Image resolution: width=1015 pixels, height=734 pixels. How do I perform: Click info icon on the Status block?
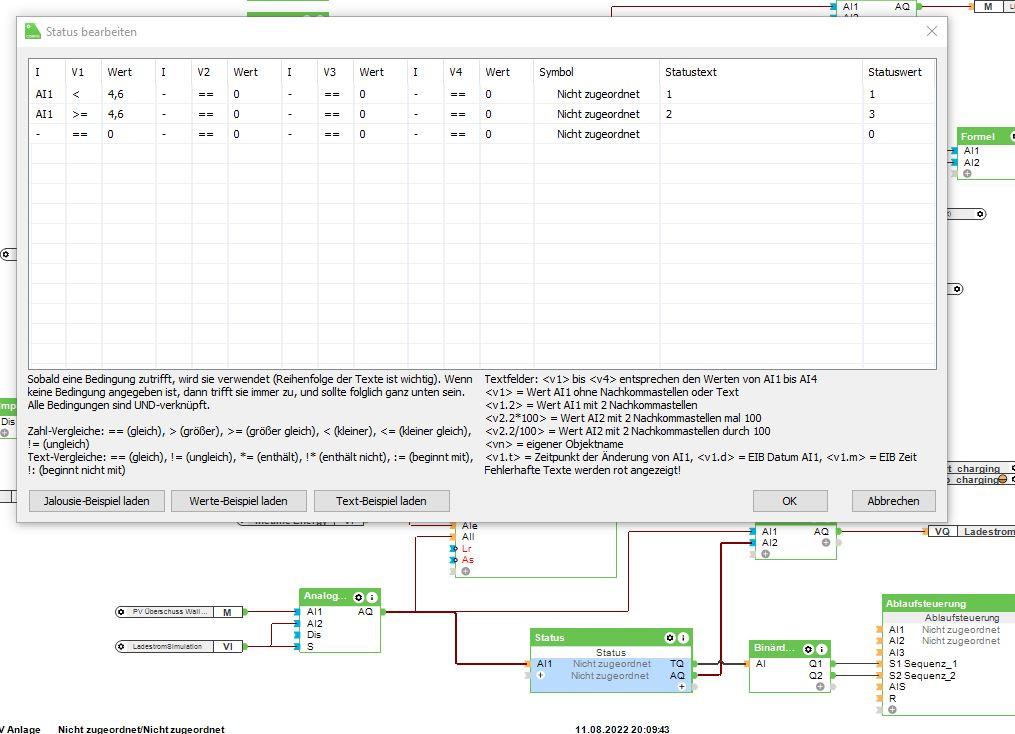684,637
